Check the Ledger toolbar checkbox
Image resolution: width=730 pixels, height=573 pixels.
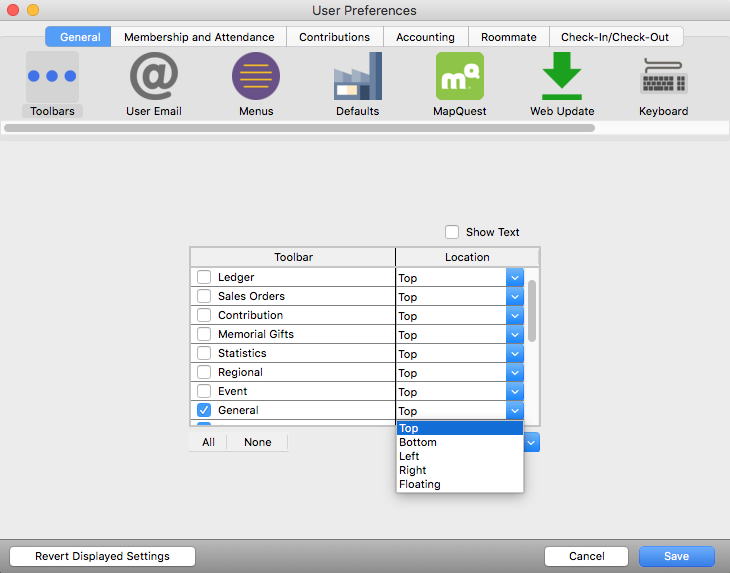[x=204, y=277]
